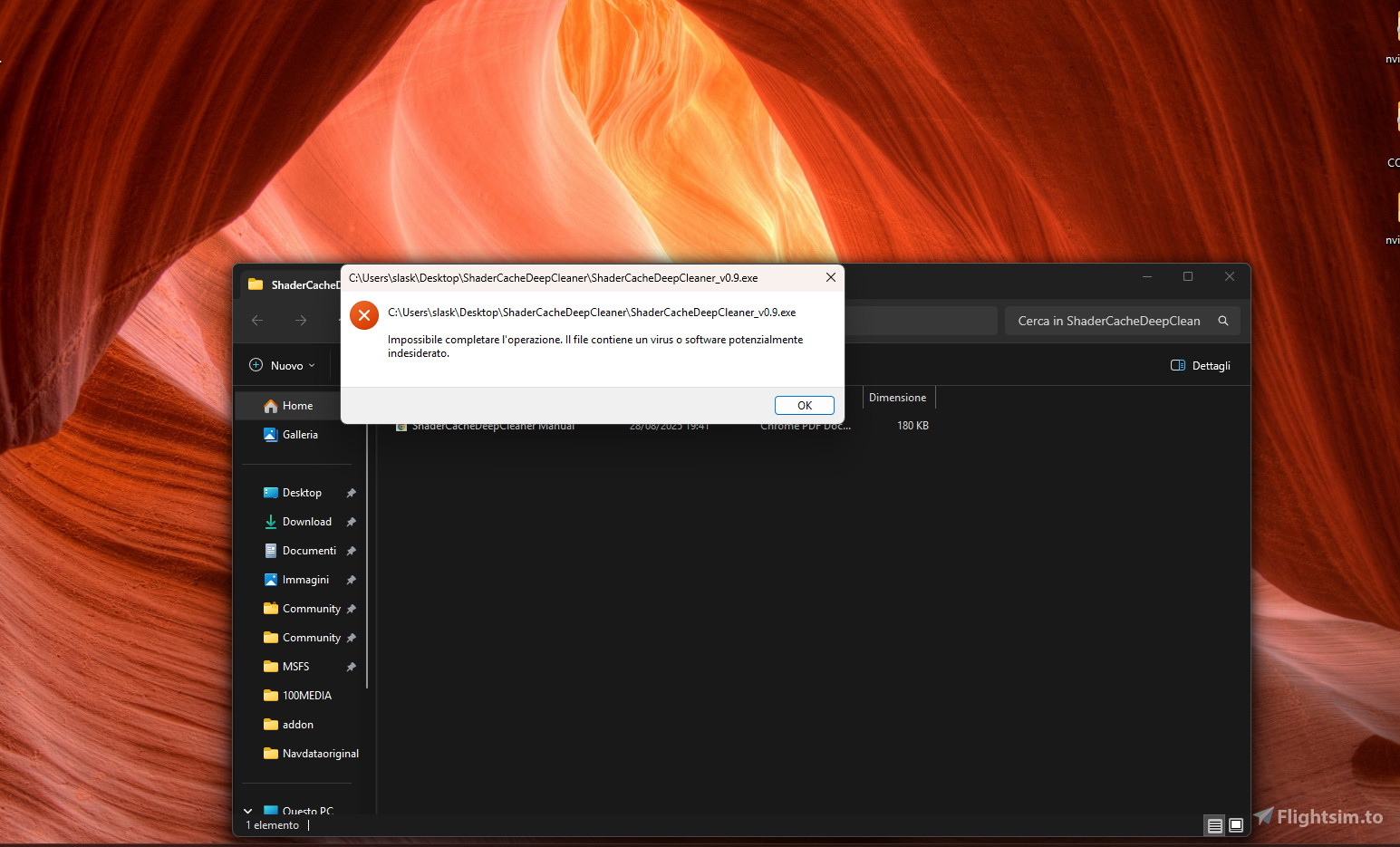Select the search magnifier in the search box
This screenshot has height=847, width=1400.
[x=1223, y=321]
